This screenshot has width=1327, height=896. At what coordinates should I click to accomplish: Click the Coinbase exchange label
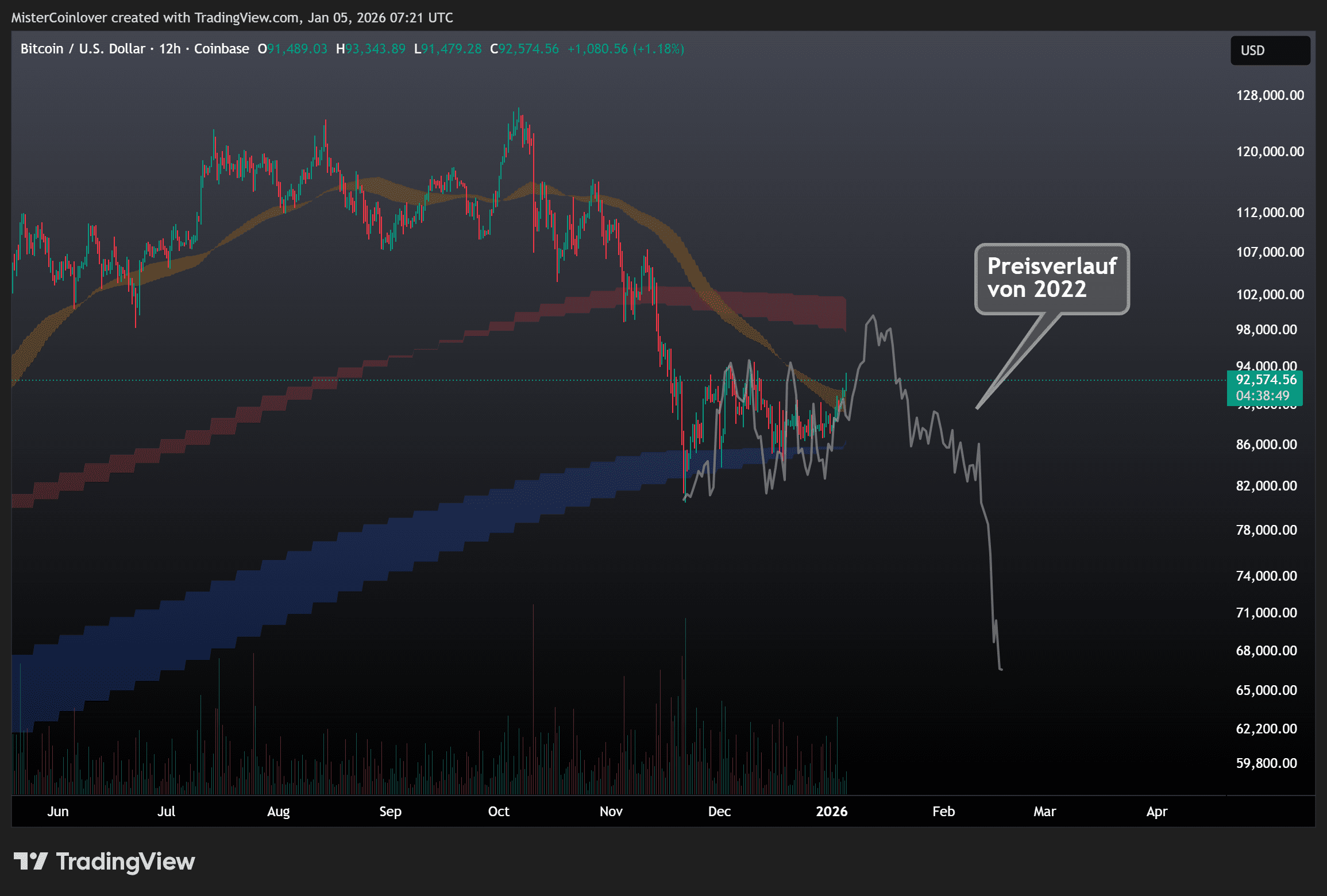[x=221, y=49]
